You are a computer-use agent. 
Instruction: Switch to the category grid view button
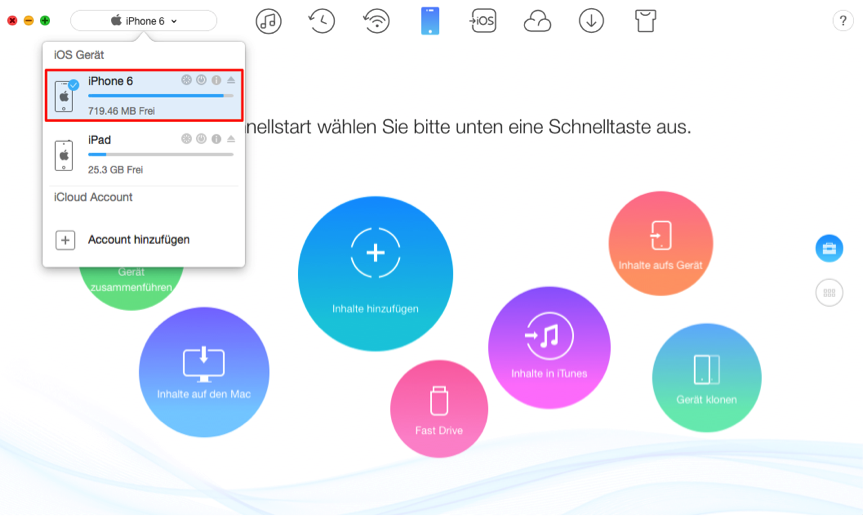(829, 293)
